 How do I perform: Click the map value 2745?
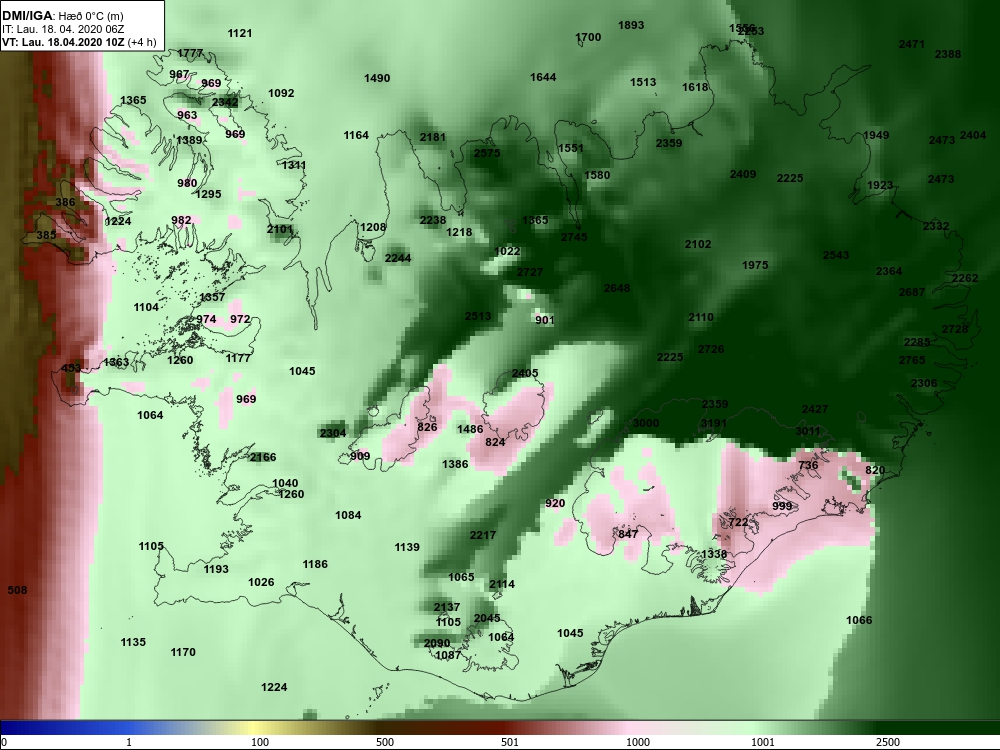[574, 237]
